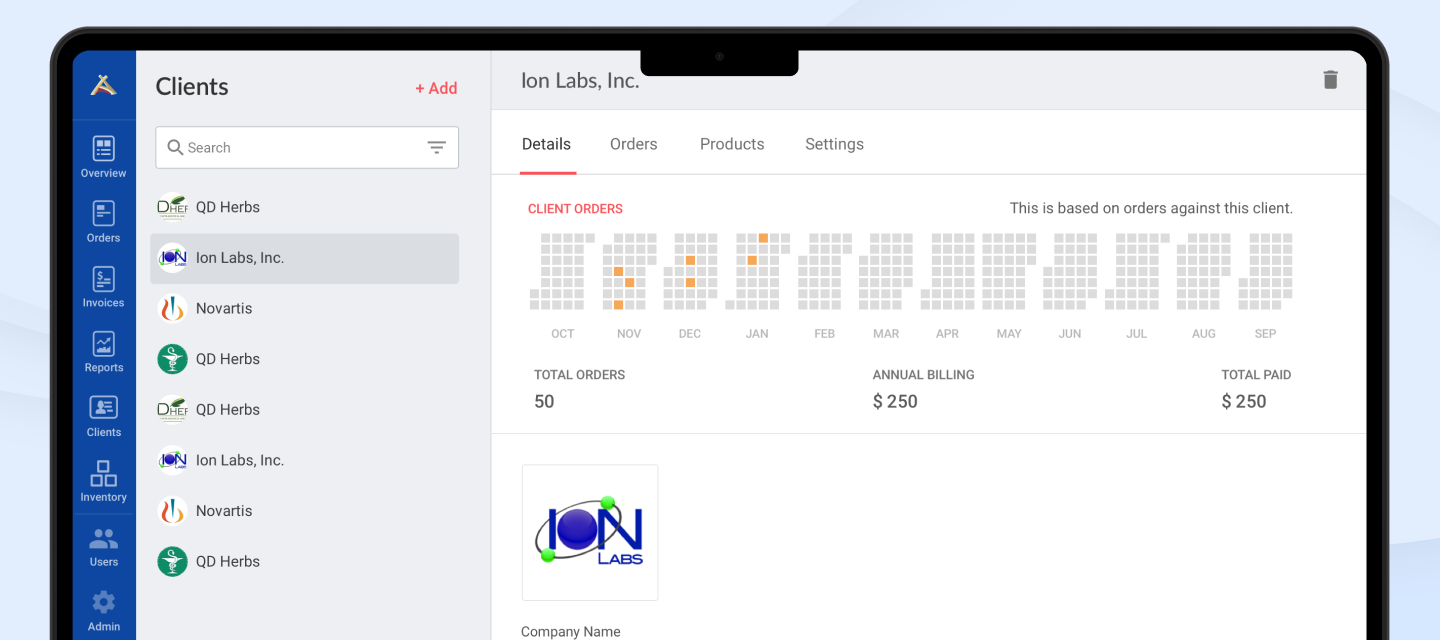Click the + Add client button
Image resolution: width=1440 pixels, height=640 pixels.
(x=436, y=88)
